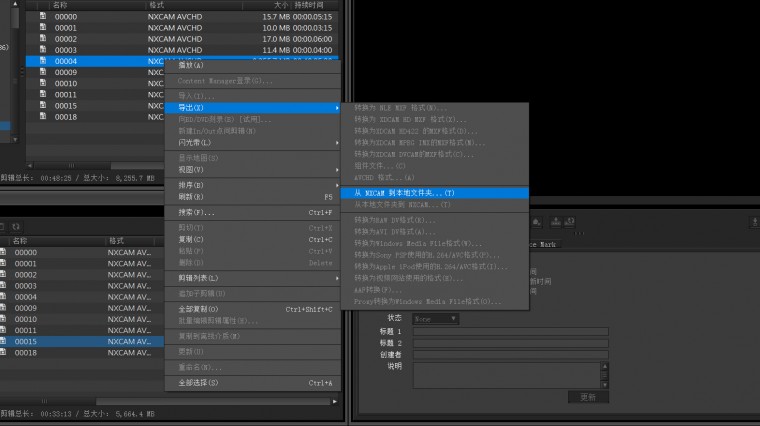Select 转换为 NLE MXF 格式(N)... in submenu
This screenshot has height=426, width=760.
[434, 108]
